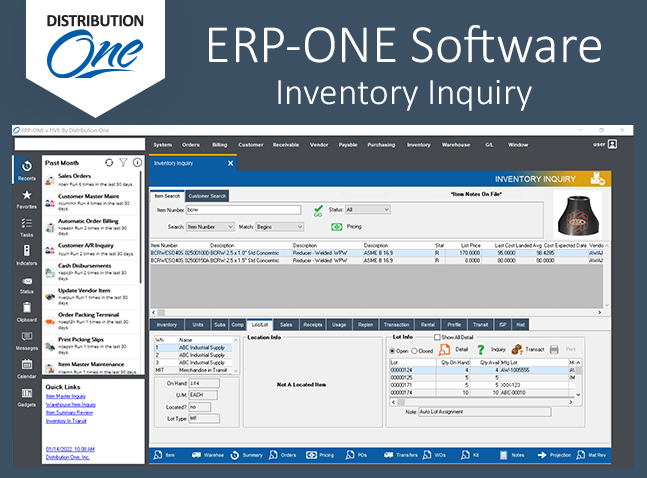Open the Item Master Inquiry quick link

tap(66, 396)
